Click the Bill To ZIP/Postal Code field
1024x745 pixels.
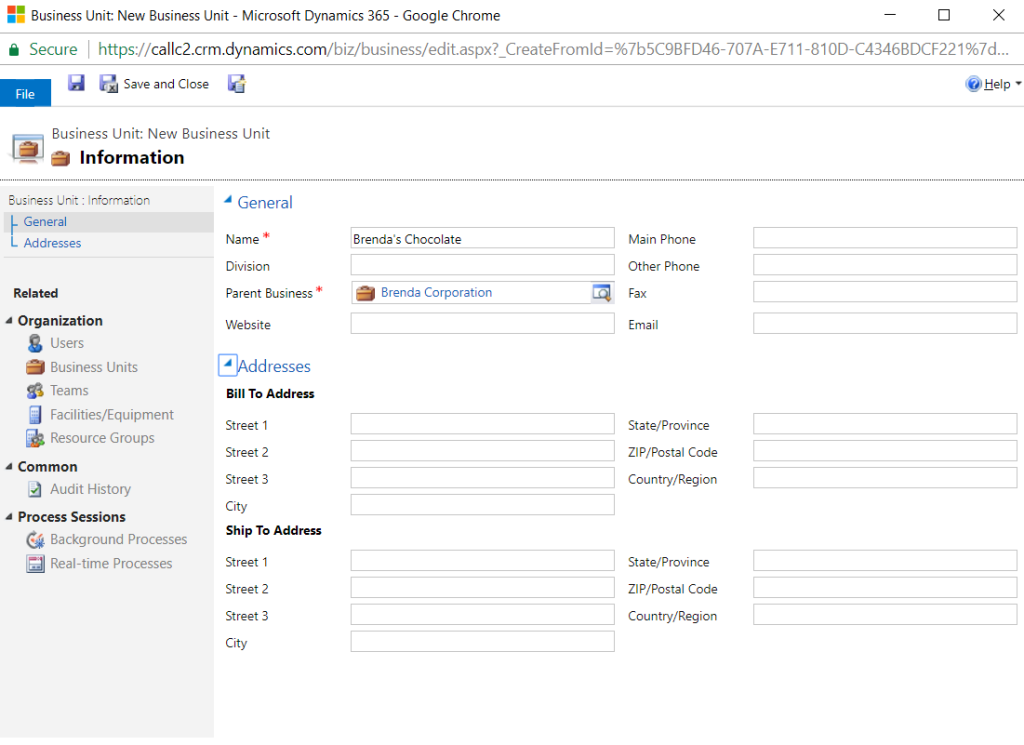pyautogui.click(x=885, y=451)
